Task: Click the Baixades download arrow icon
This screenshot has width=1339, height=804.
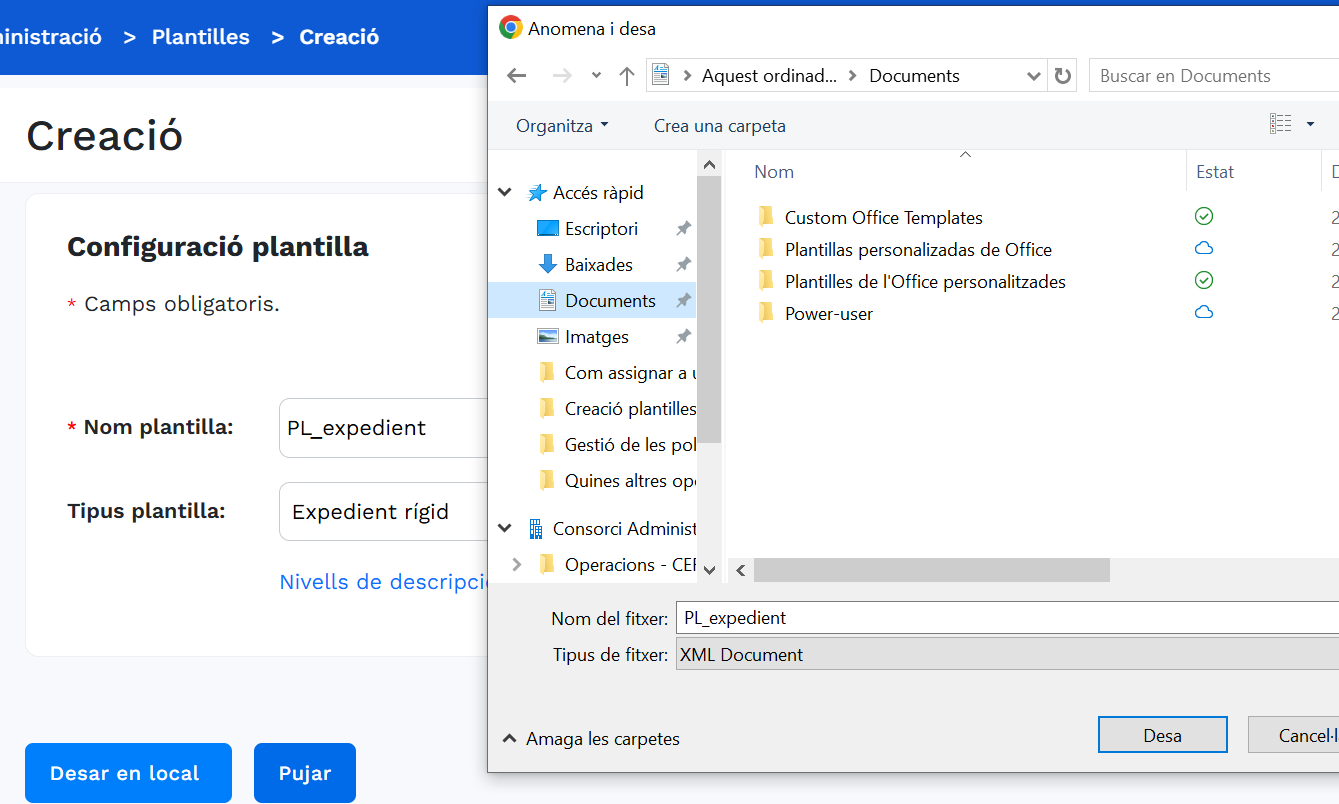Action: tap(548, 265)
